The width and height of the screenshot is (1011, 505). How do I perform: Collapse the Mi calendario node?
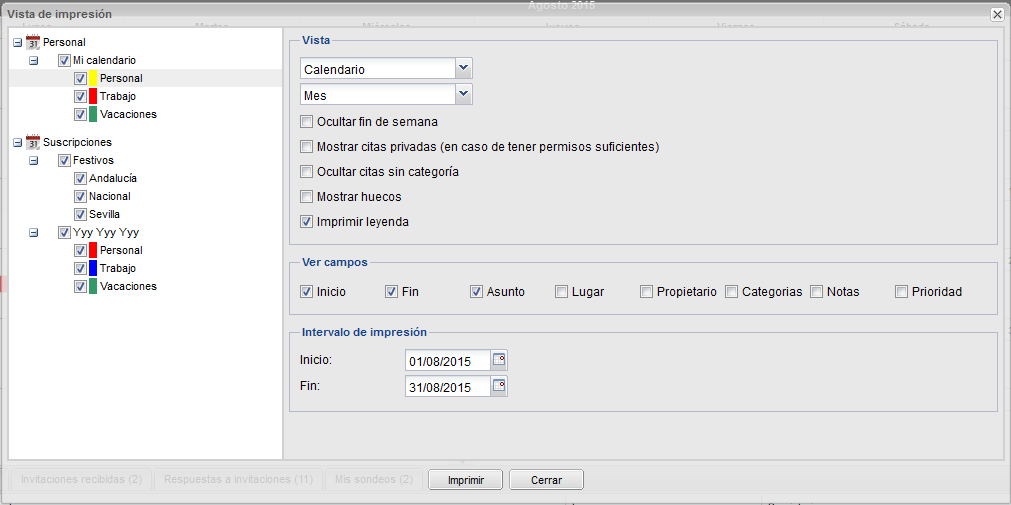point(34,61)
